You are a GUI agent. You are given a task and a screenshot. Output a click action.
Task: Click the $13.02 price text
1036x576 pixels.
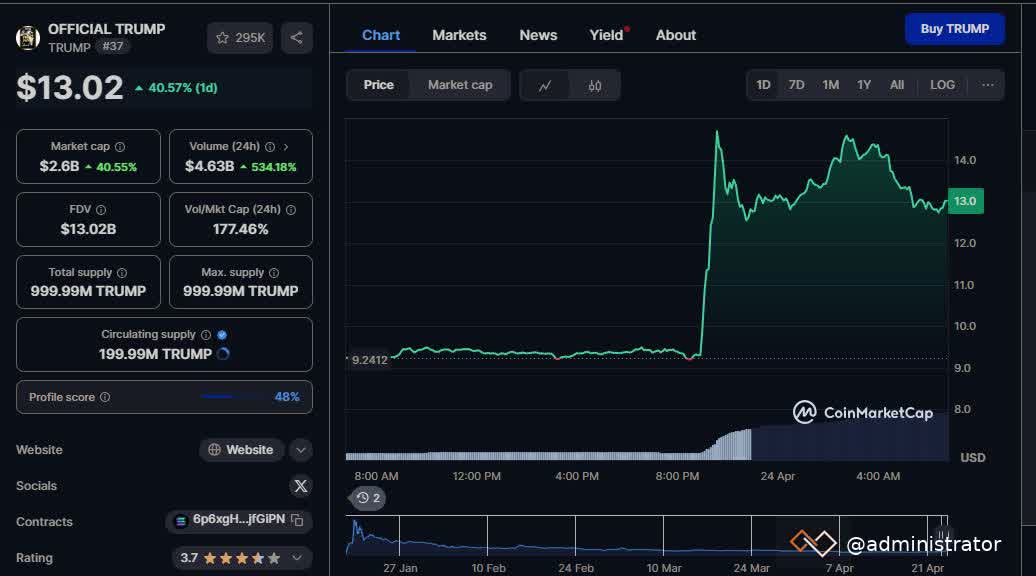click(x=70, y=87)
